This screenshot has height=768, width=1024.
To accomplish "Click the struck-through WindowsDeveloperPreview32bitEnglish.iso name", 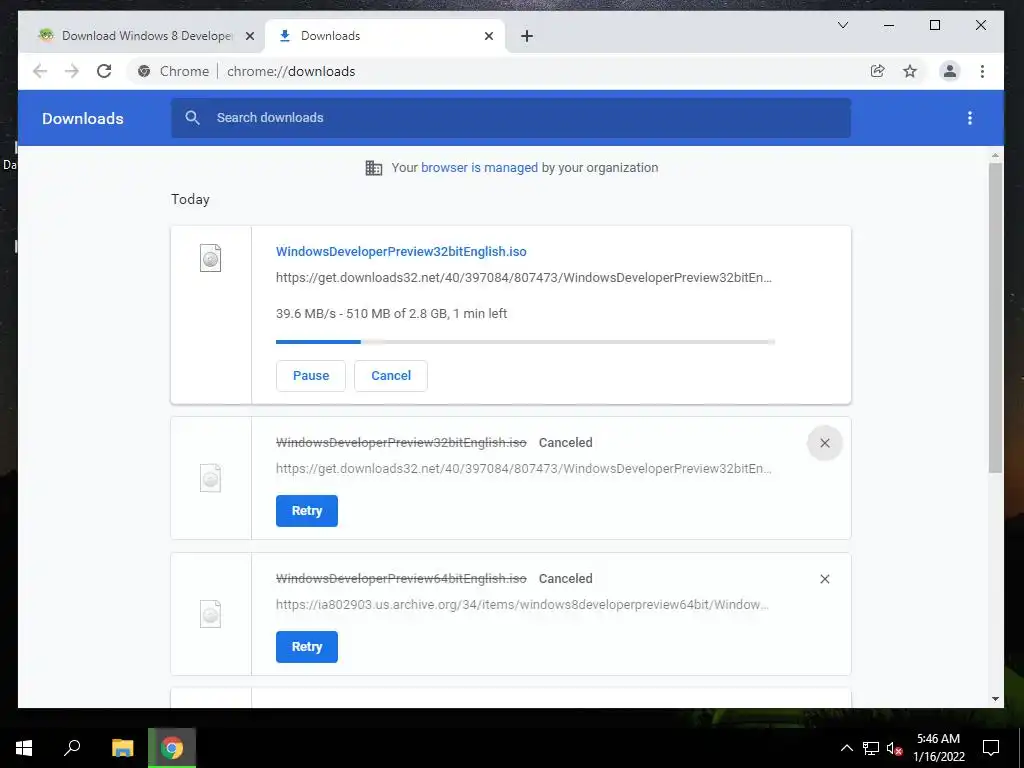I will click(x=401, y=443).
